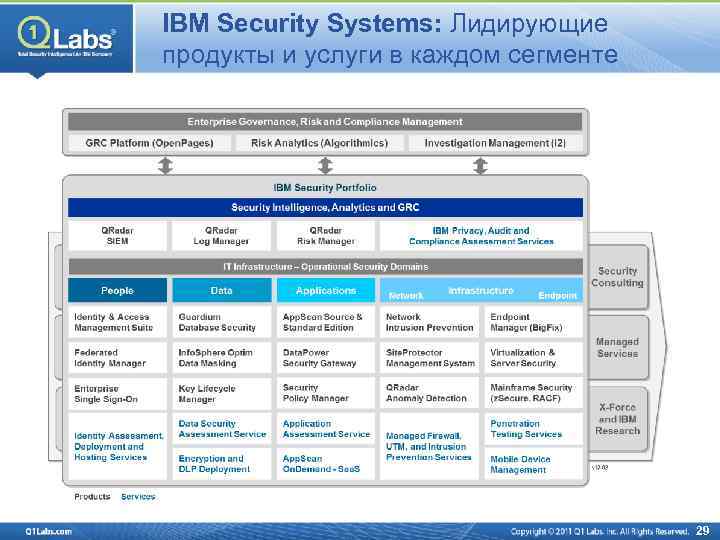Select the Investigation Management (i2) box
720x540 pixels.
click(495, 143)
